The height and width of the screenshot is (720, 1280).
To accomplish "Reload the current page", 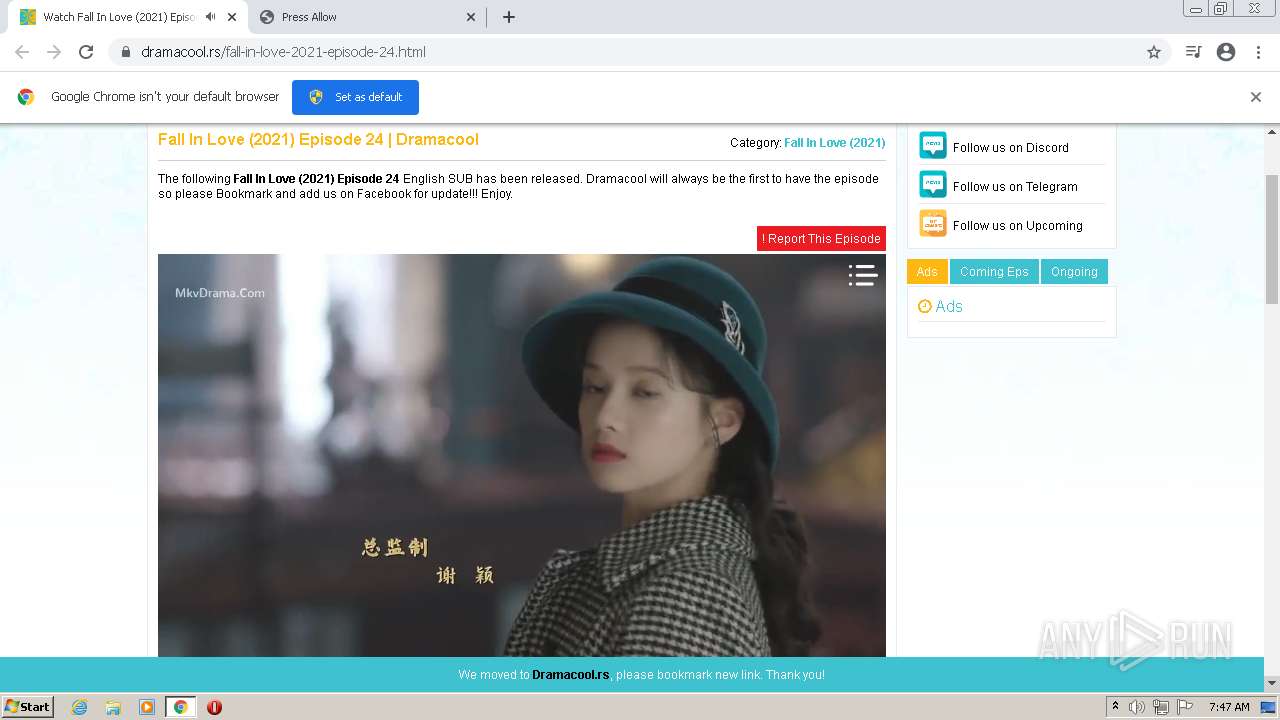I will click(86, 52).
